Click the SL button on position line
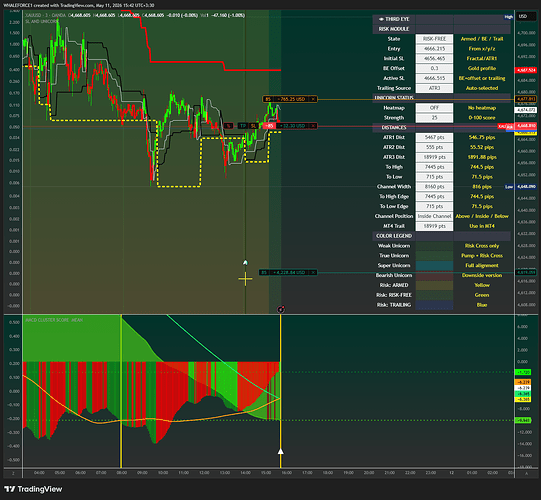The height and width of the screenshot is (500, 541). [253, 126]
